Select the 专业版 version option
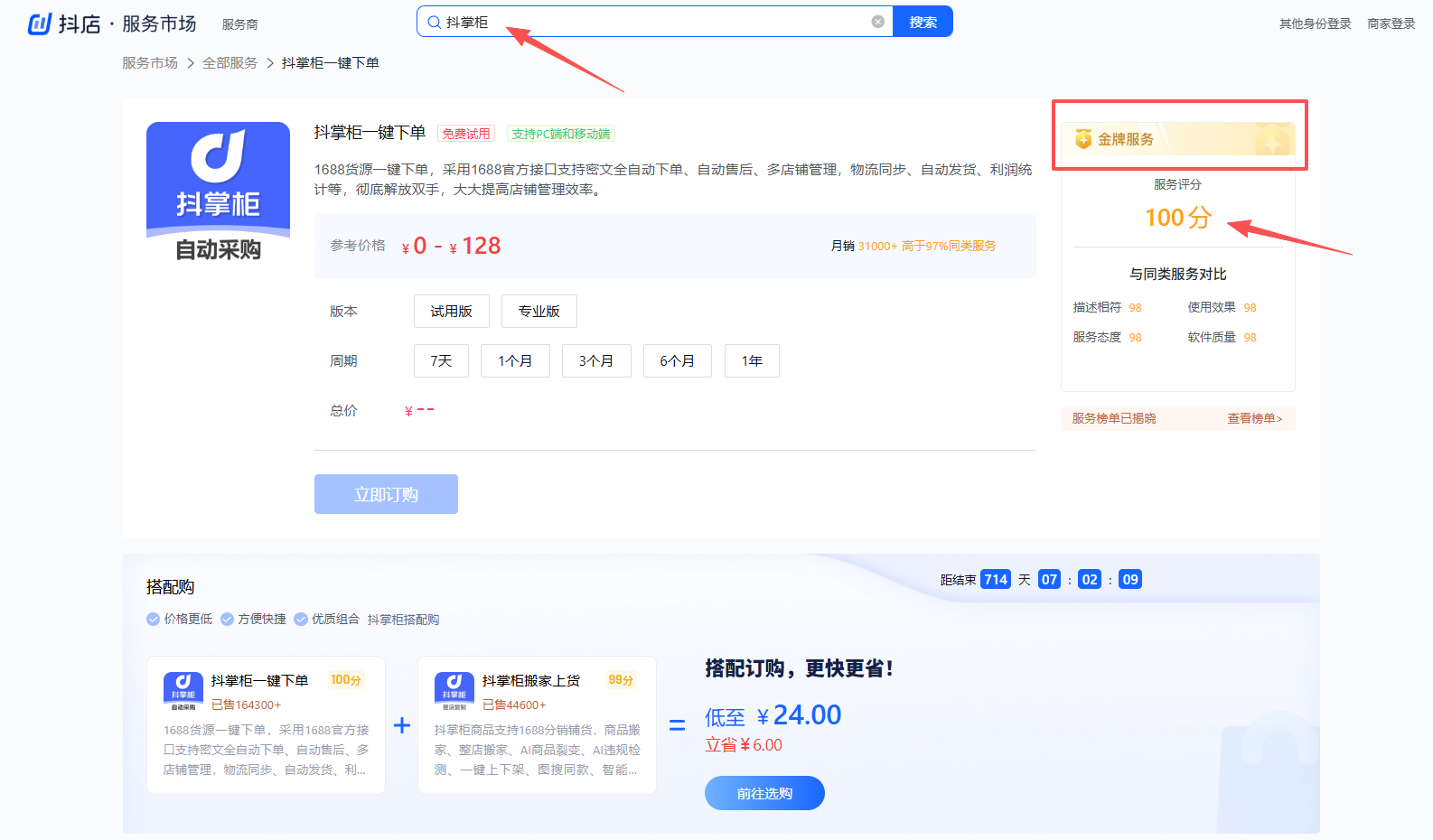Screen dimensions: 1433x840 (539, 311)
